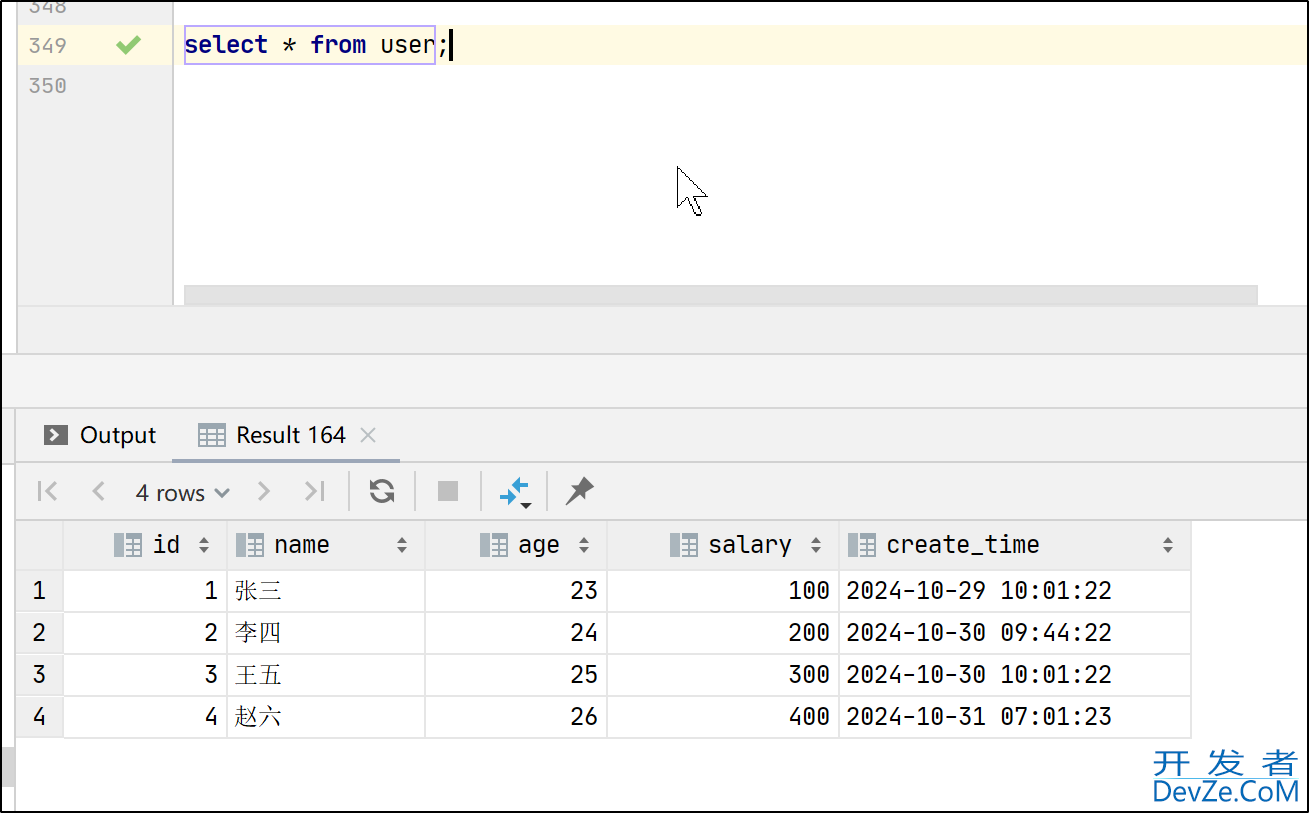
Task: Click the 'select' keyword in the query
Action: (226, 45)
